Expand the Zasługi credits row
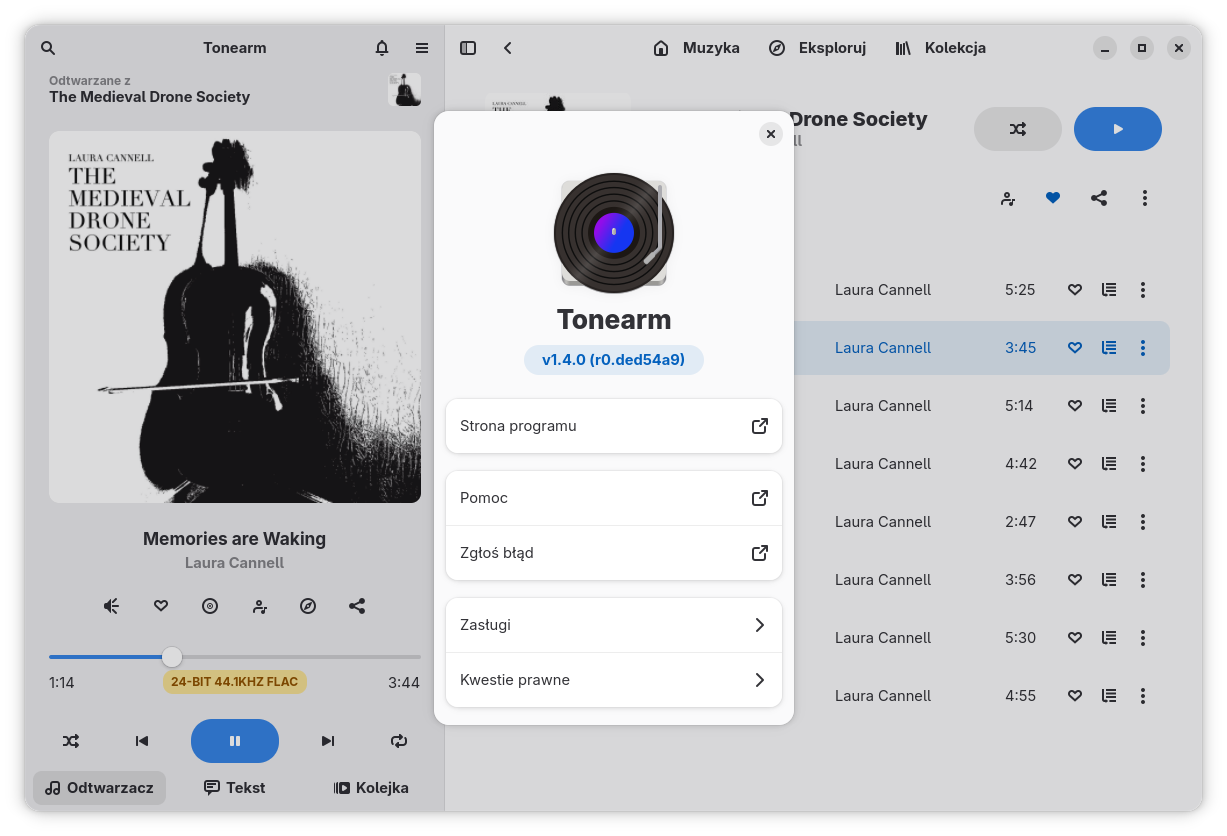Image resolution: width=1227 pixels, height=836 pixels. (x=613, y=625)
